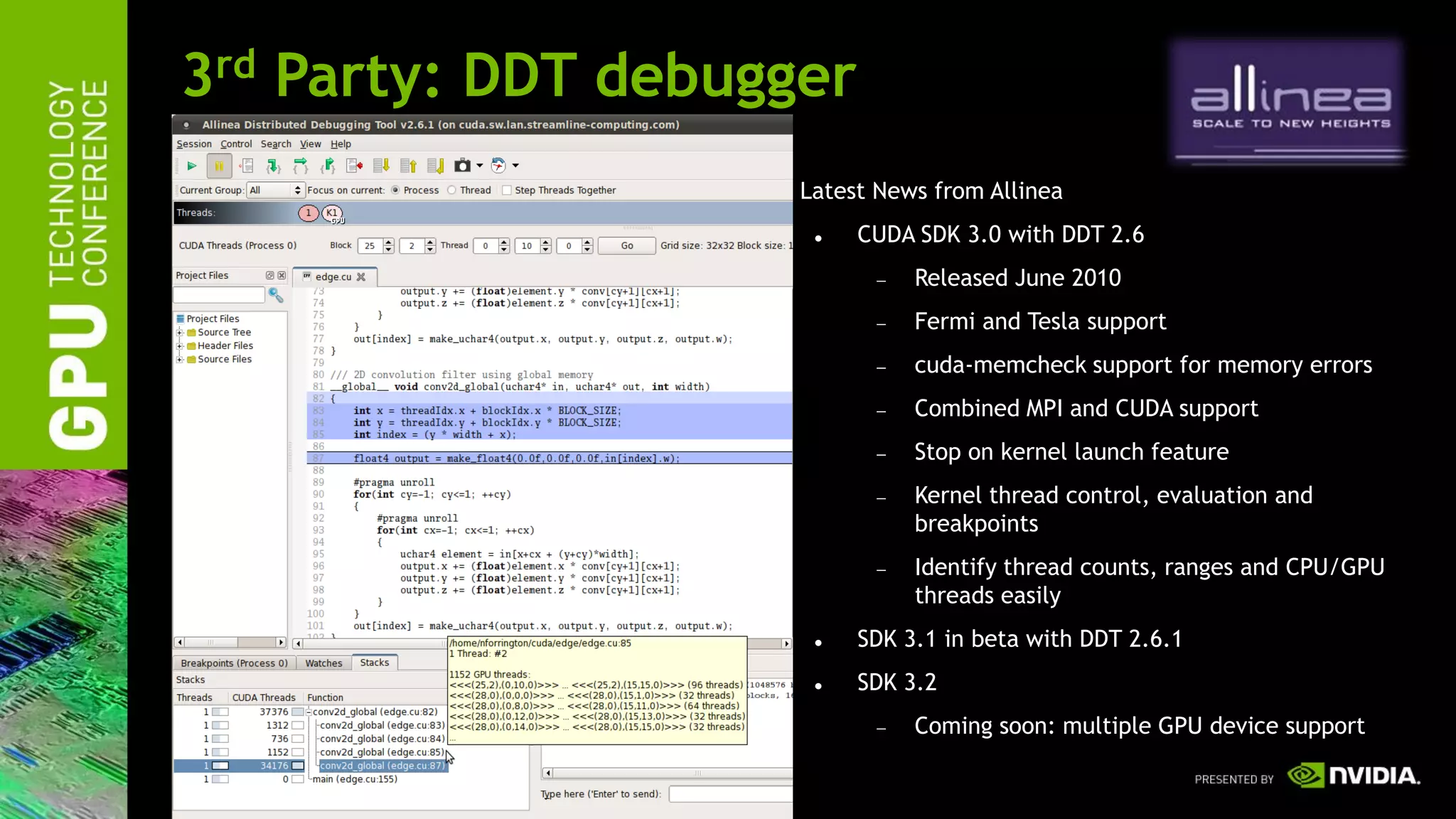Click the camera snapshot icon
The image size is (1456, 819).
coord(462,166)
